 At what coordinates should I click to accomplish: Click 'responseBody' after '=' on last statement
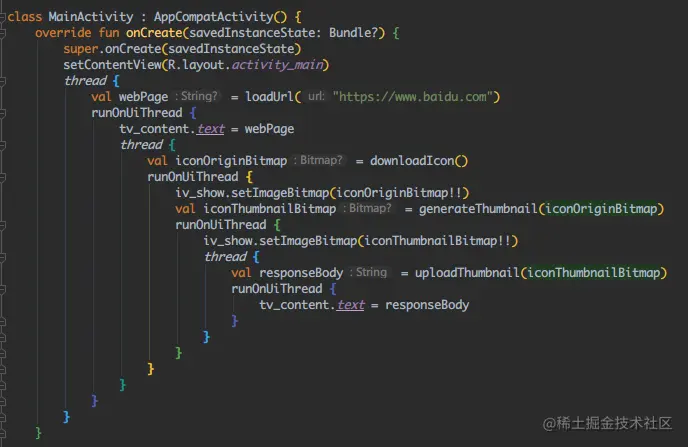click(427, 305)
